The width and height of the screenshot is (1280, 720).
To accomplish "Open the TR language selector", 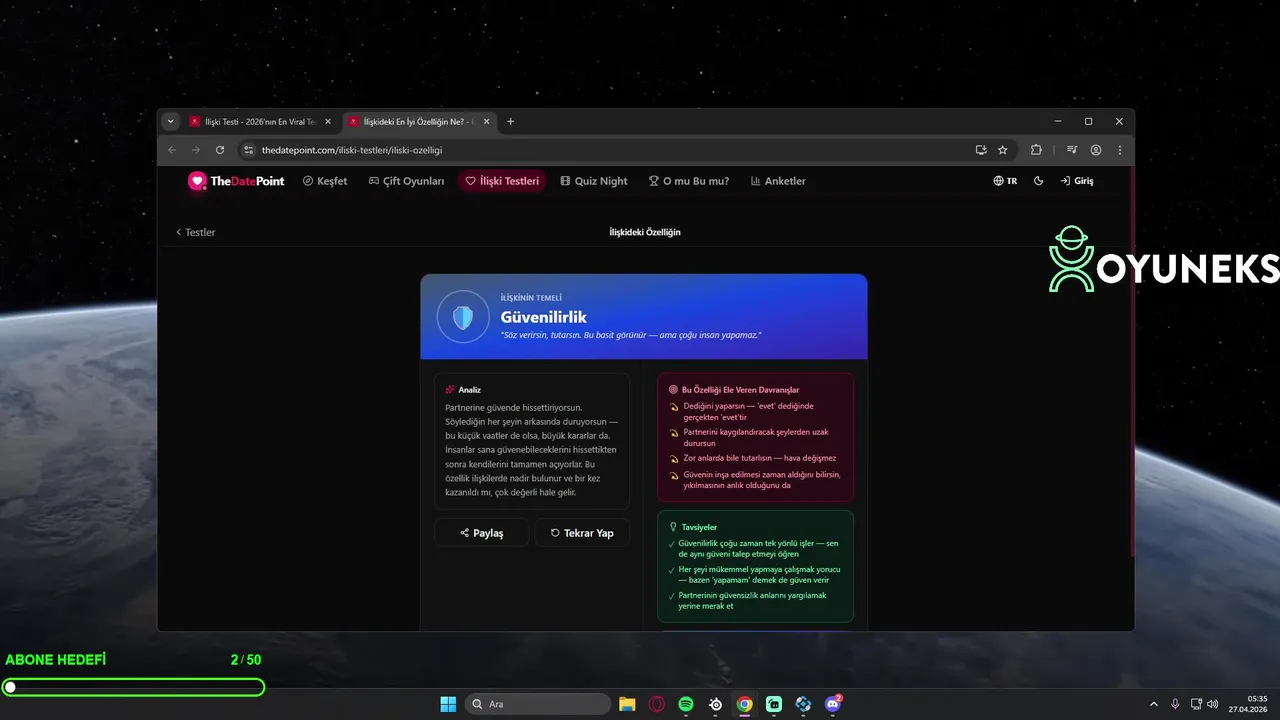I will click(x=1005, y=181).
